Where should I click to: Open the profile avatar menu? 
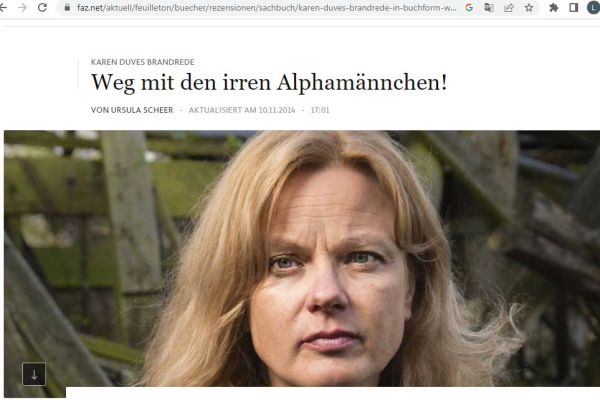[x=593, y=7]
